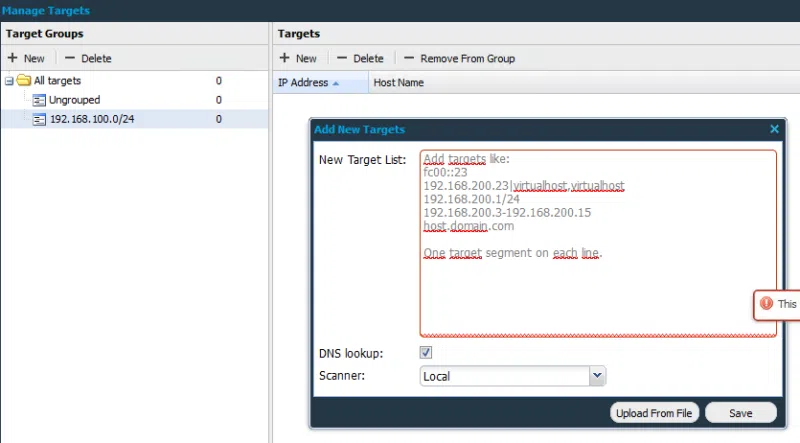Click the DNS lookup label
800x443 pixels.
click(x=351, y=353)
